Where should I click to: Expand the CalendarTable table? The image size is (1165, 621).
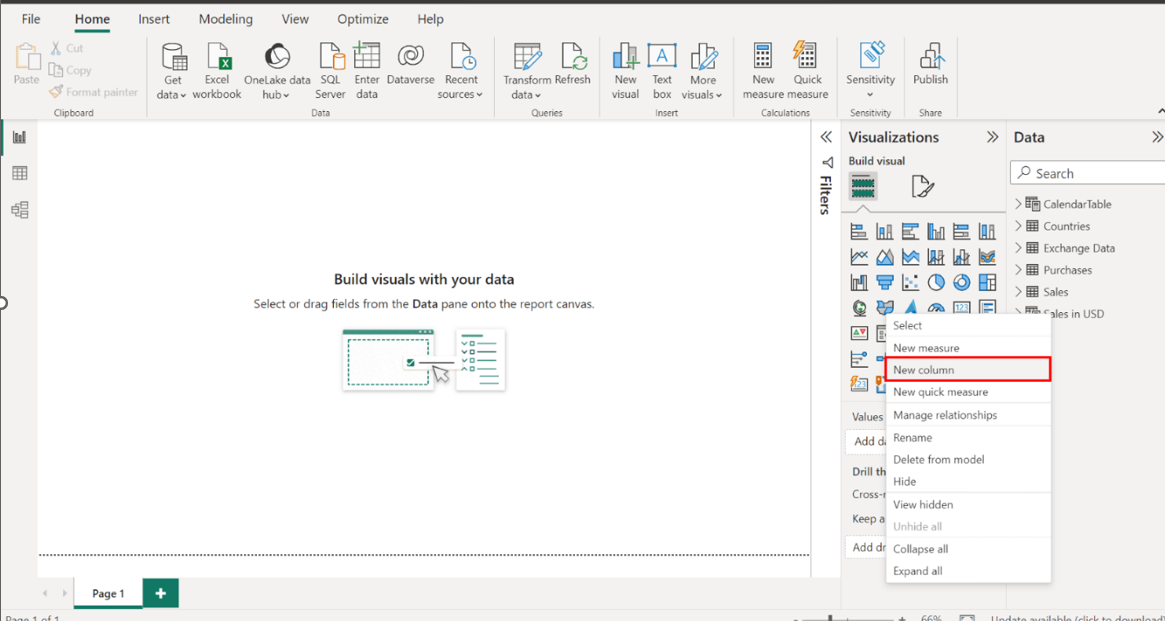coord(1019,204)
